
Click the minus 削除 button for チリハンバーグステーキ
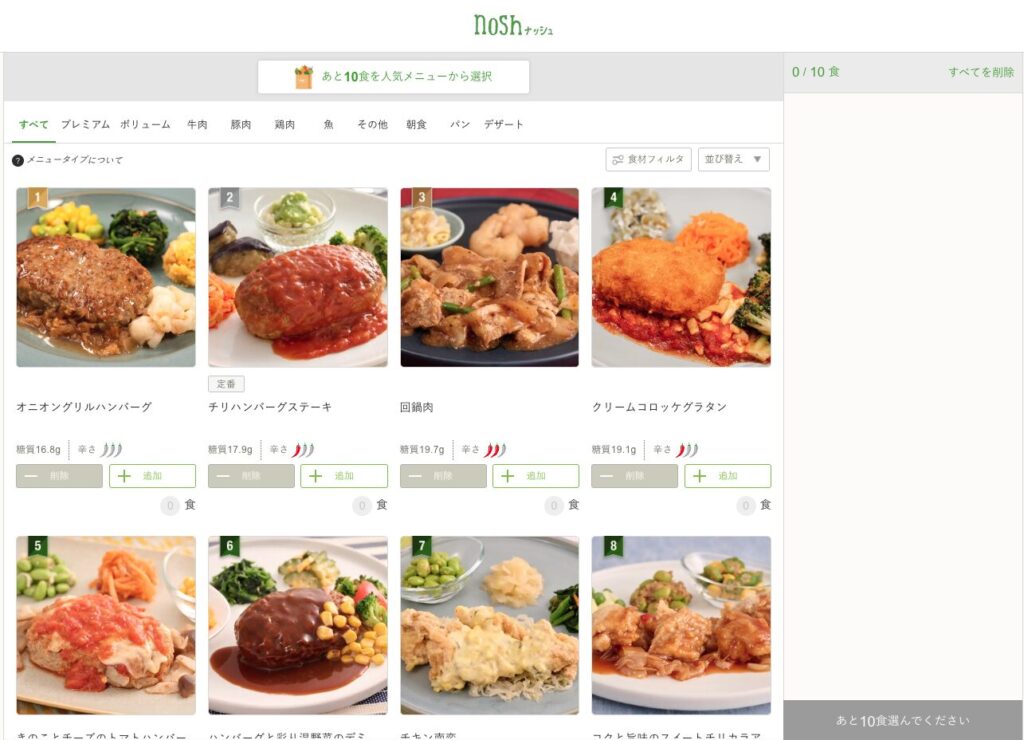[x=251, y=475]
